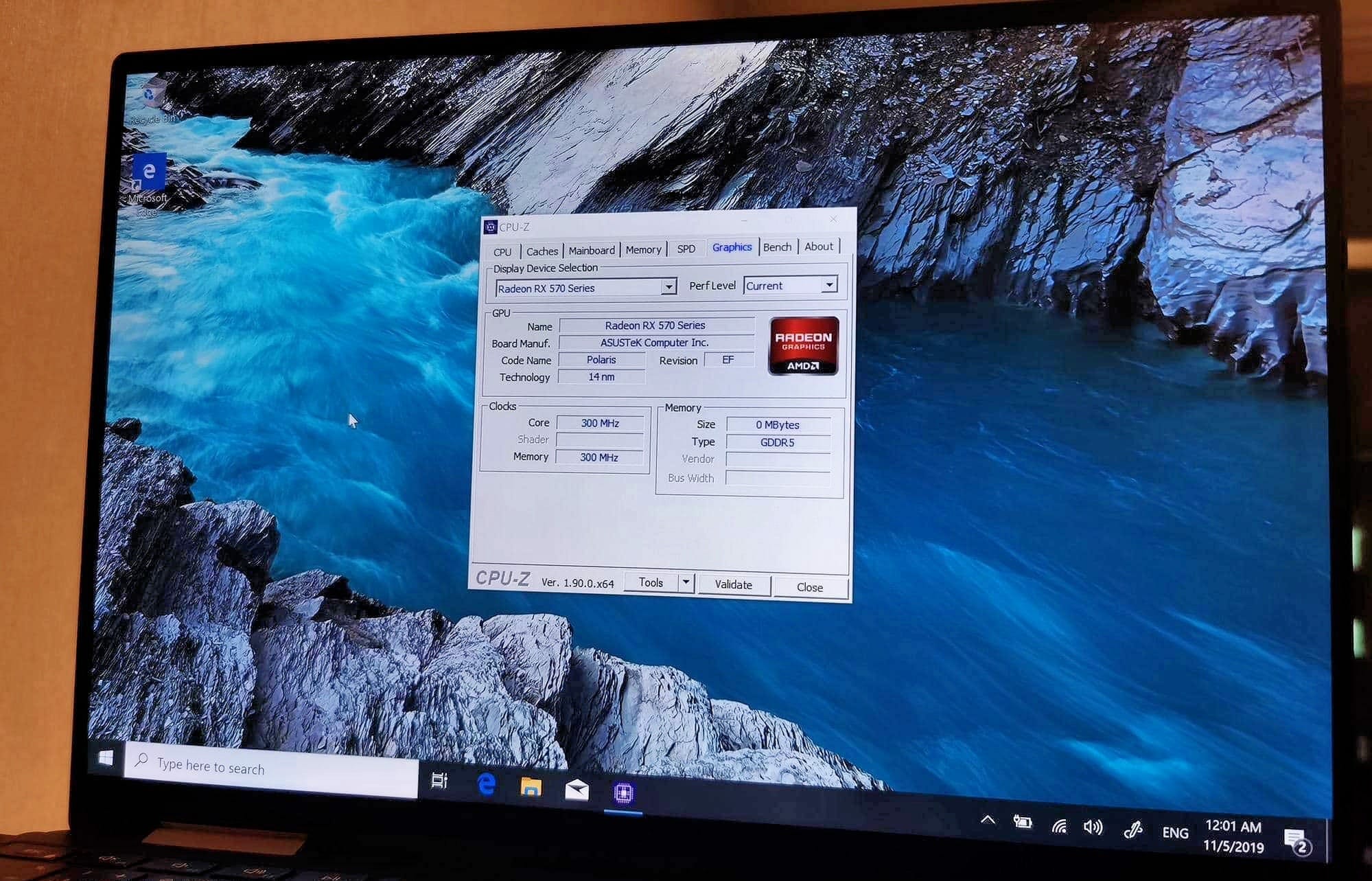The width and height of the screenshot is (1372, 881).
Task: Click the Revision EF value
Action: click(728, 360)
